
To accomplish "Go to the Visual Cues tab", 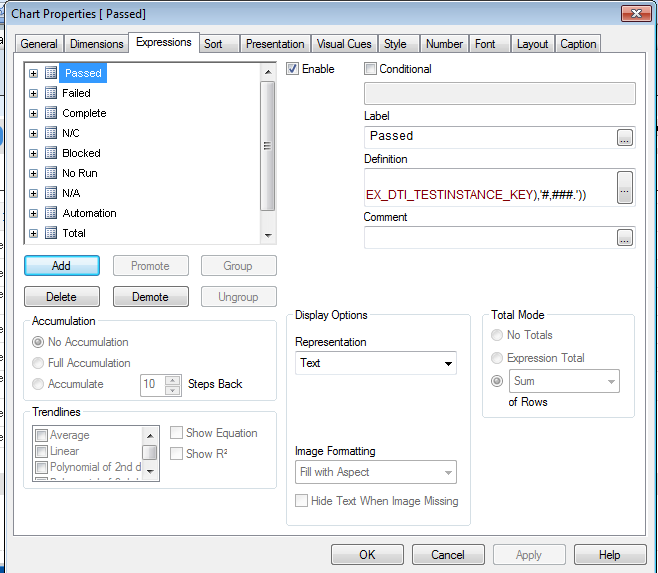I will (x=344, y=44).
